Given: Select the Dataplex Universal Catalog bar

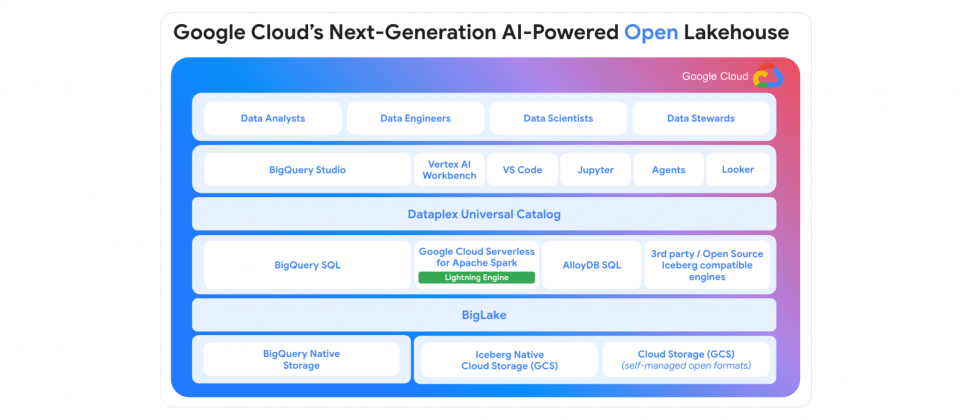Looking at the screenshot, I should (484, 214).
